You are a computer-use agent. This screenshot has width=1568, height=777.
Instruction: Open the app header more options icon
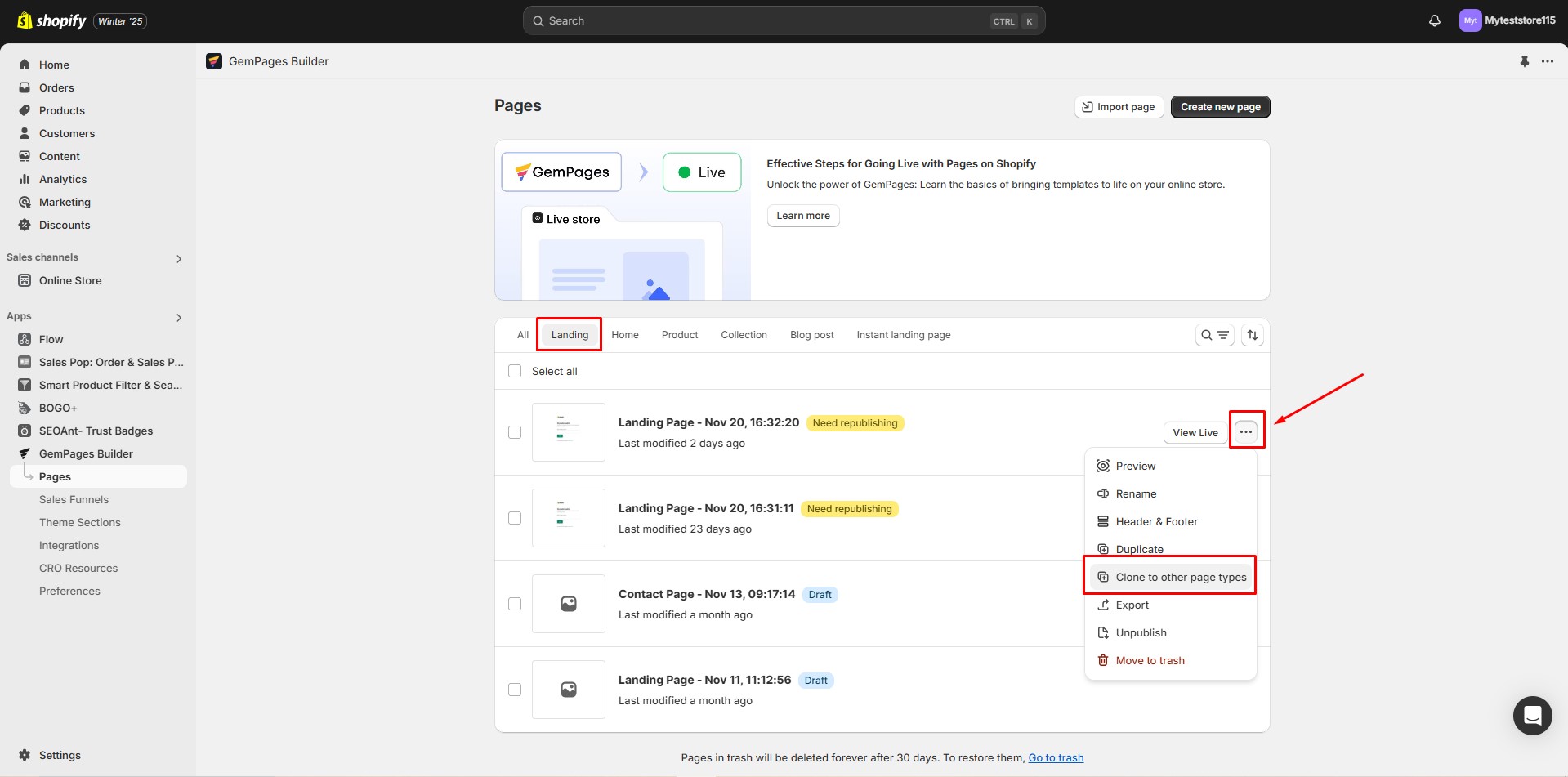(1548, 61)
